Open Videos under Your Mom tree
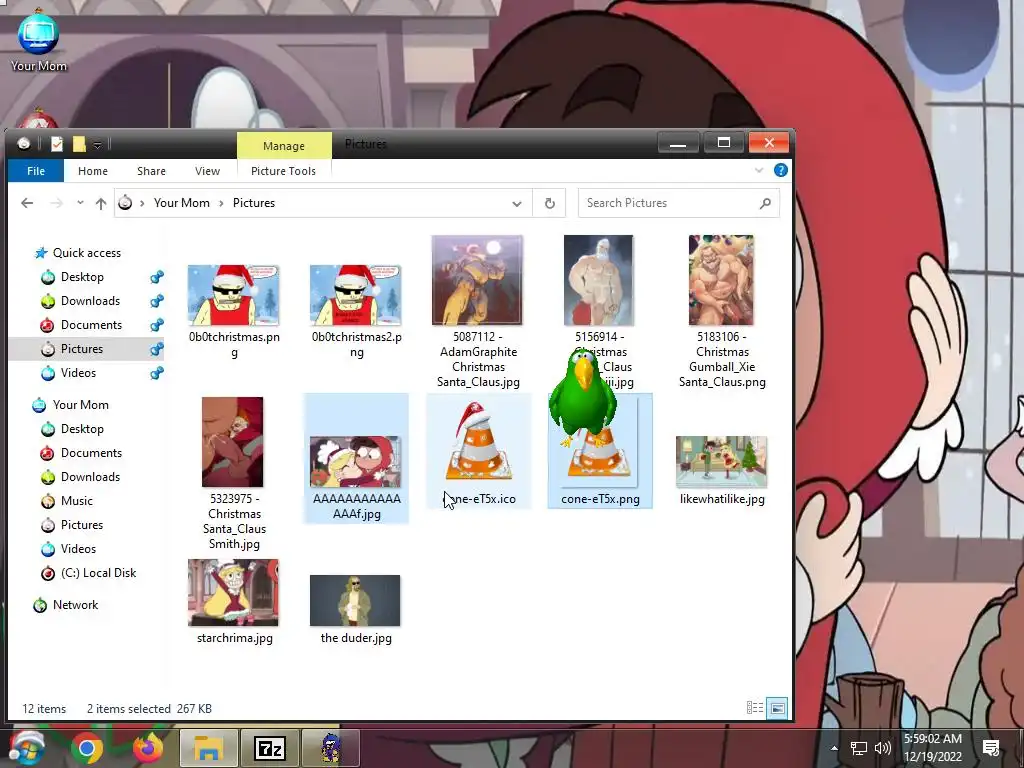 tap(78, 549)
